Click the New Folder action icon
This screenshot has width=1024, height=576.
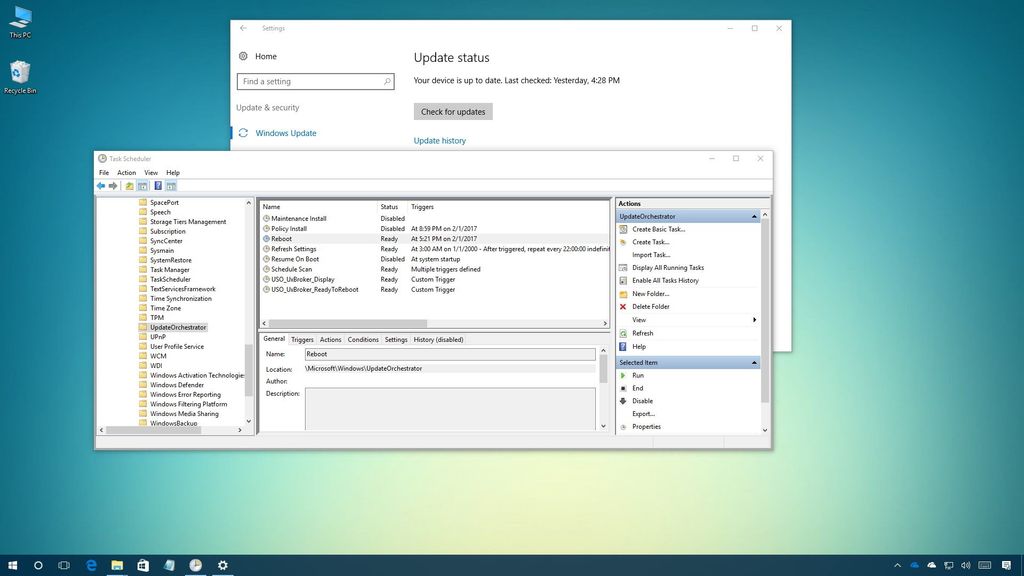tap(623, 293)
